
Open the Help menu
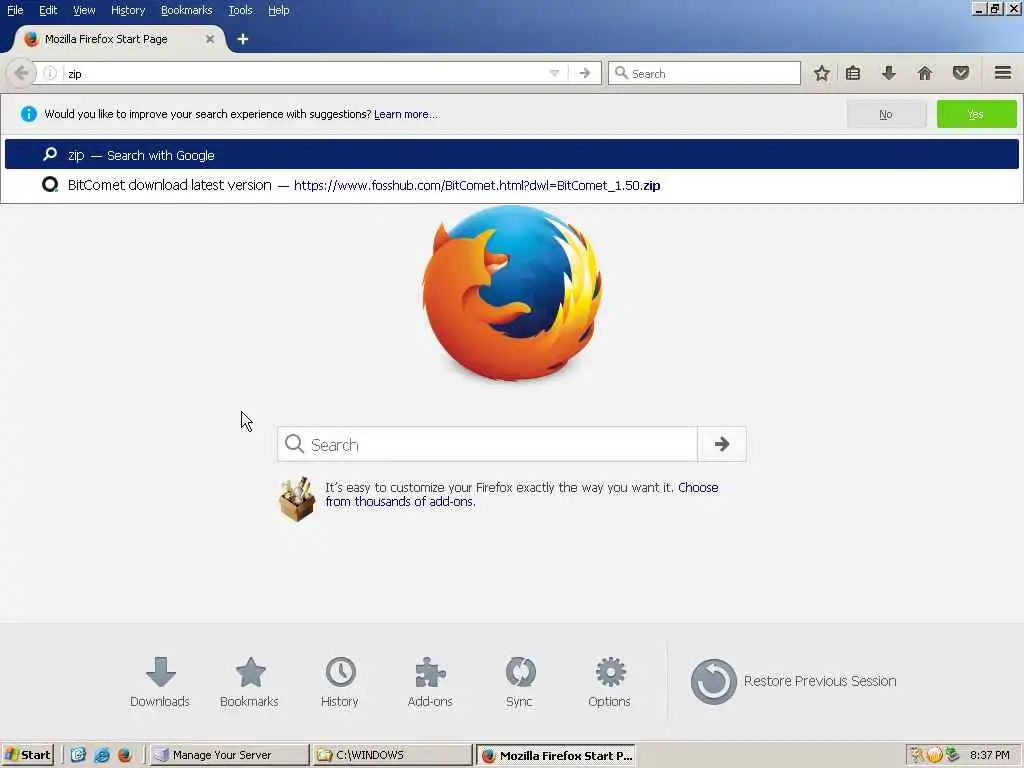pos(279,10)
